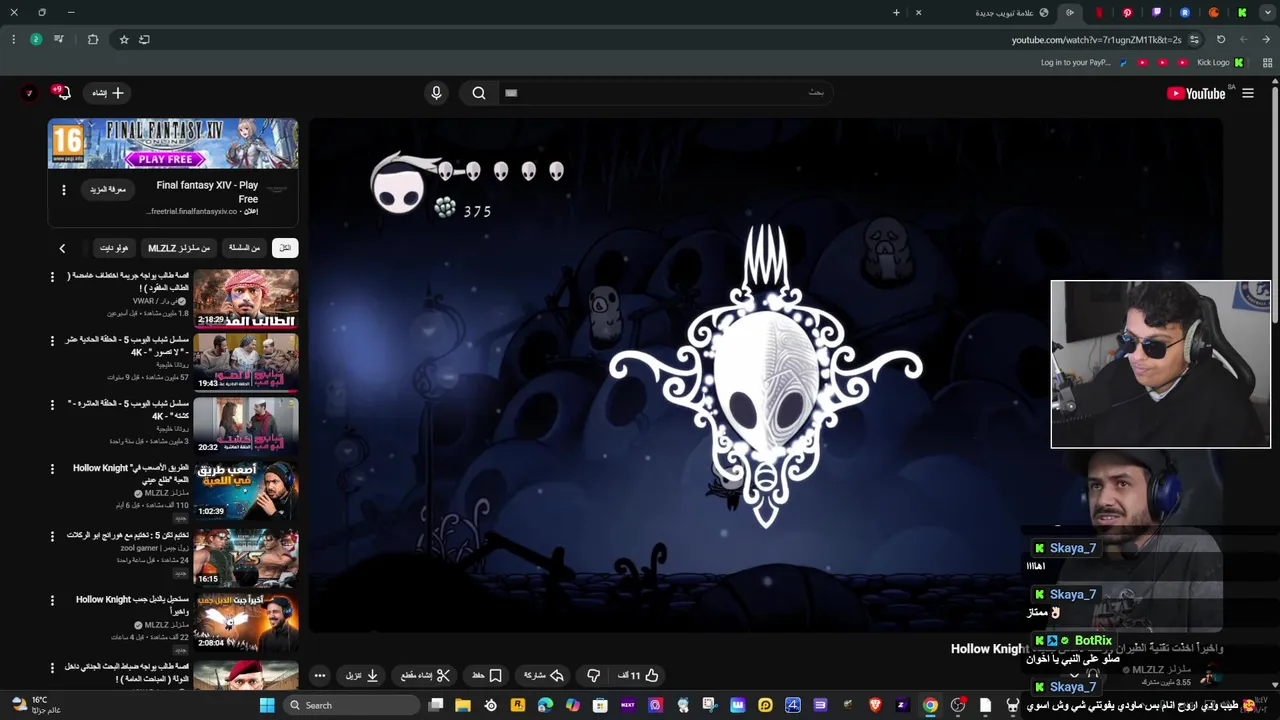1280x720 pixels.
Task: Open Task View on the taskbar
Action: (x=436, y=705)
